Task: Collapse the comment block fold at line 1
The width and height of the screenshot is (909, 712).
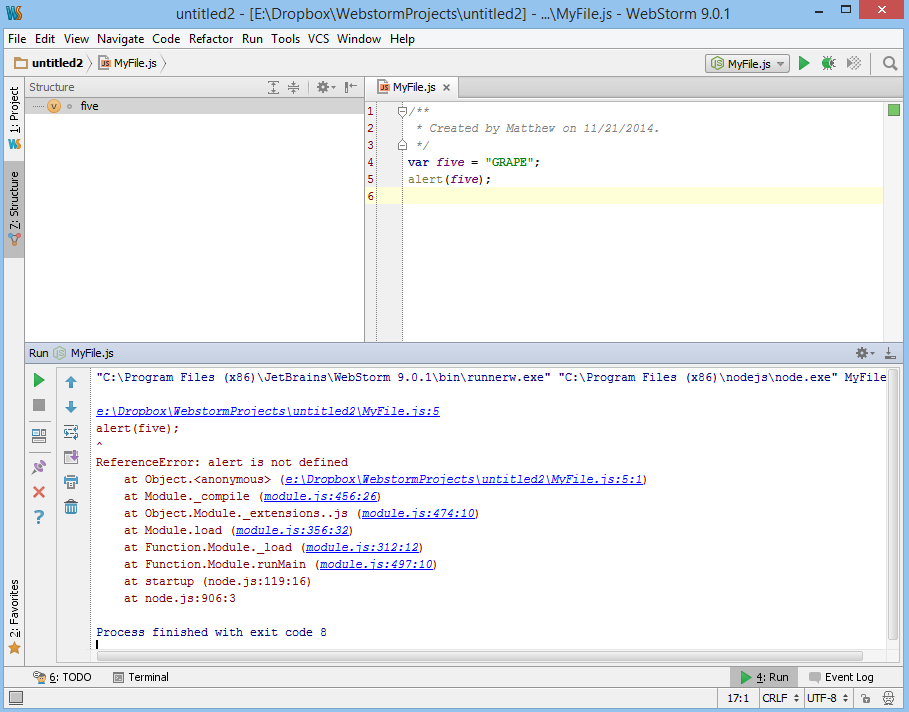Action: coord(402,111)
